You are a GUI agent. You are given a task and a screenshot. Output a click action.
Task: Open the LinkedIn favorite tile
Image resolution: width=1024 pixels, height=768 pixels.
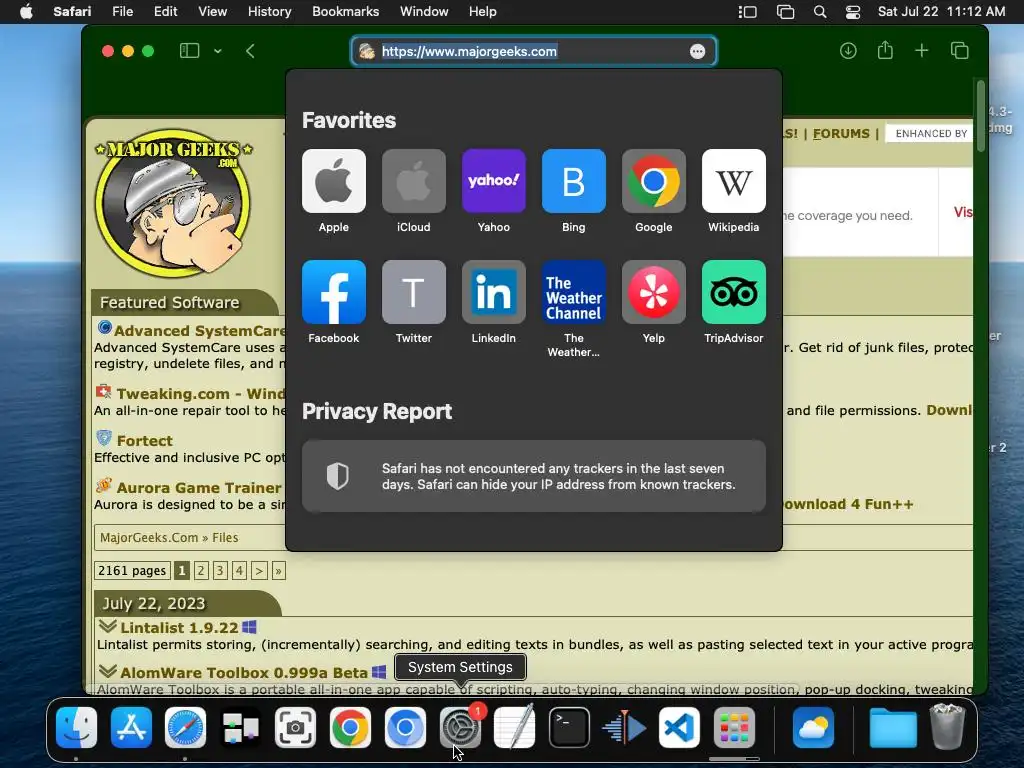click(x=494, y=292)
